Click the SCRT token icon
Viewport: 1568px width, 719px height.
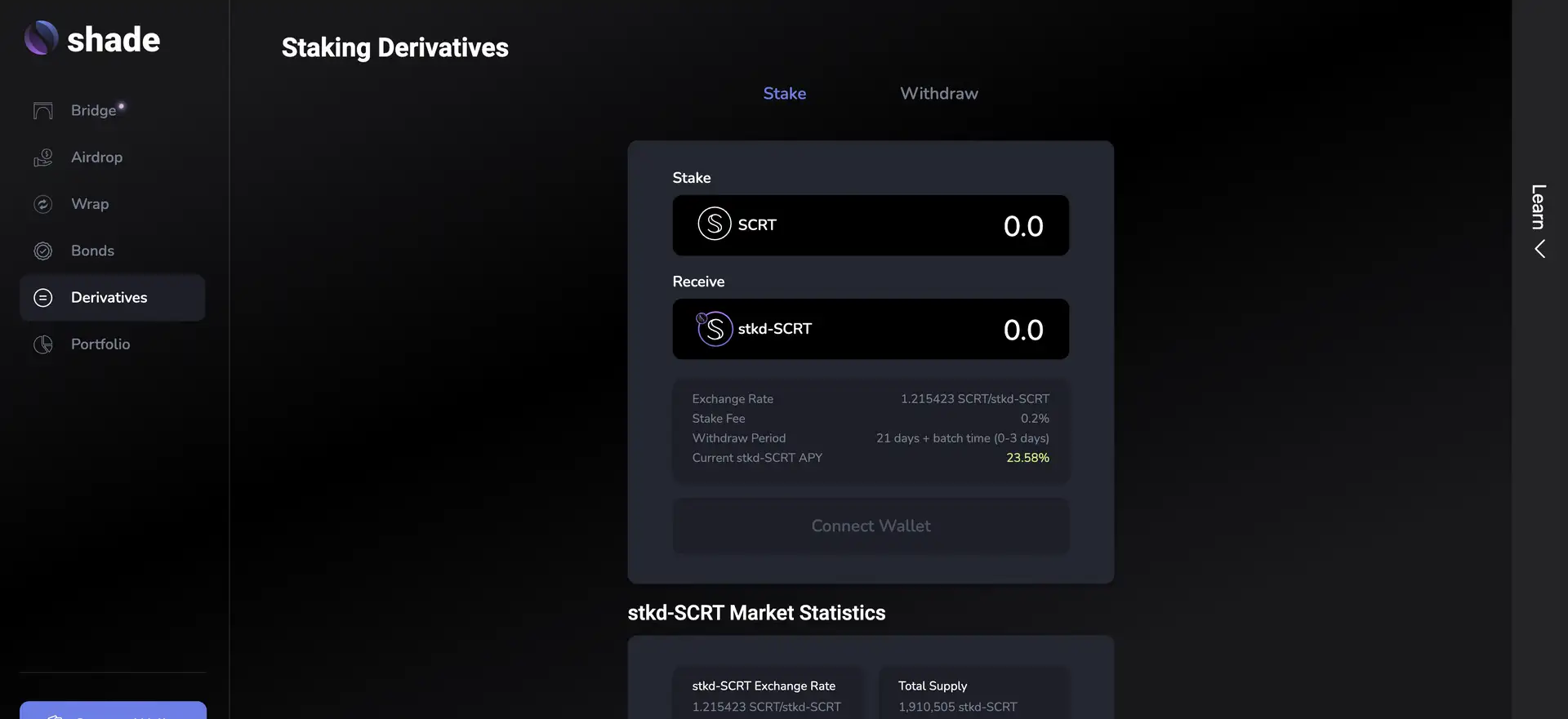pos(714,224)
